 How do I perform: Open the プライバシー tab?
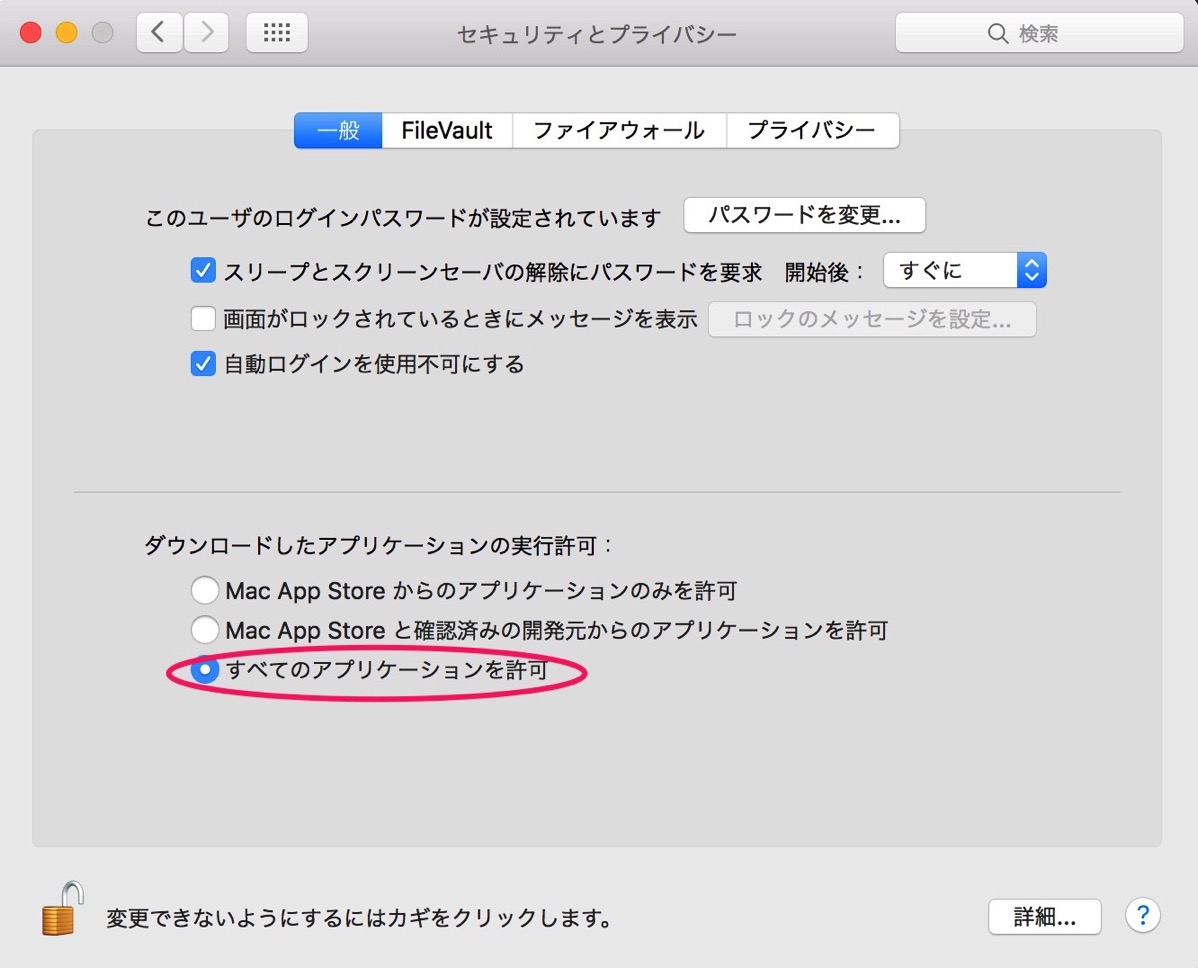pos(812,130)
